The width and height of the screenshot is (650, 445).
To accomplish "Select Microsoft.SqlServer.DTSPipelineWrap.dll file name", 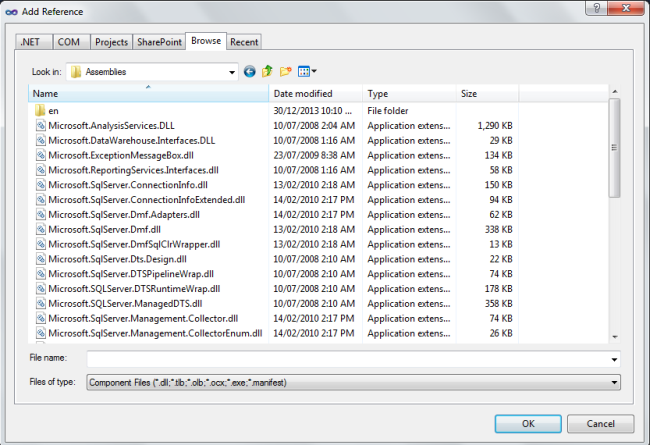I will pyautogui.click(x=131, y=274).
